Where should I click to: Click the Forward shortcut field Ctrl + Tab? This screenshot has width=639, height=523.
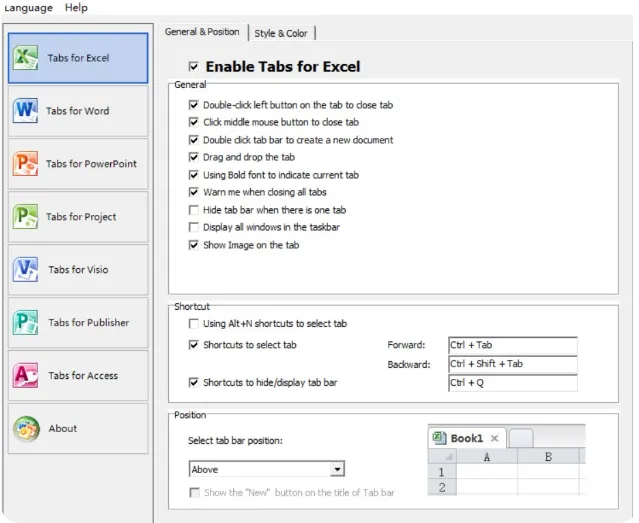click(513, 345)
